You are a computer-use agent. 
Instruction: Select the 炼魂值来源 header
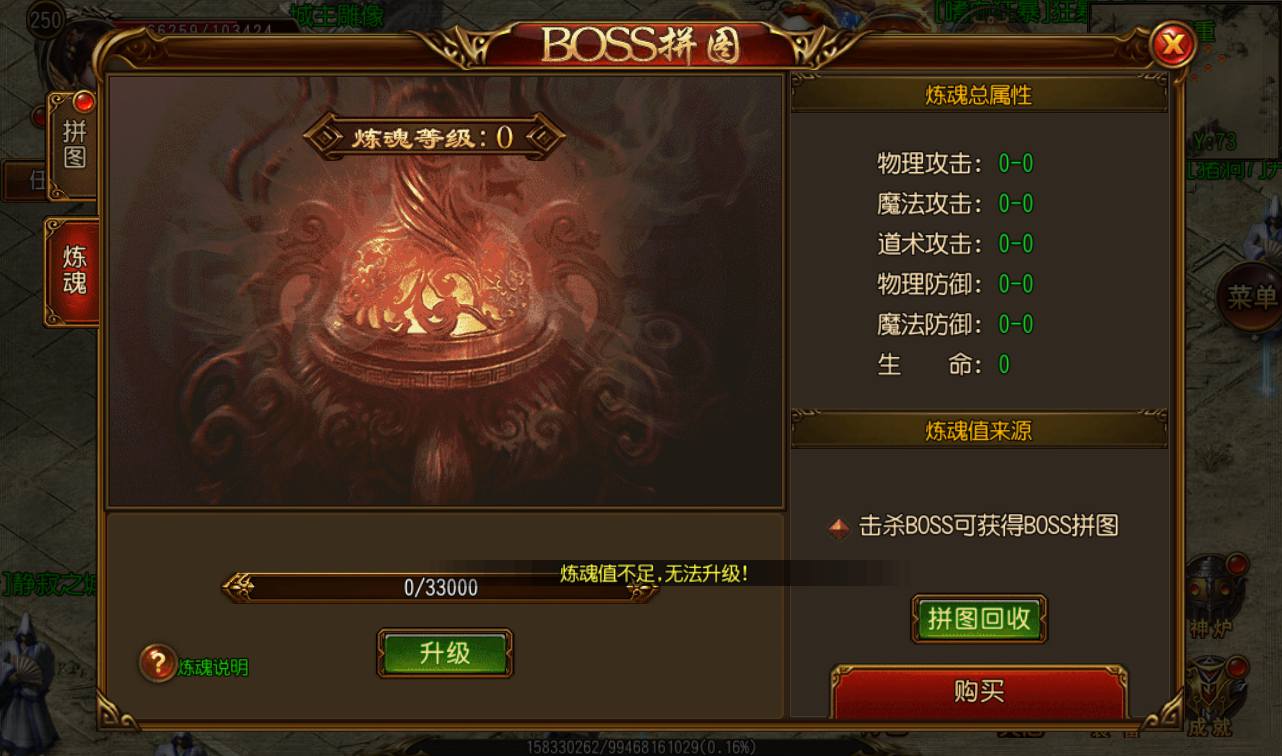coord(979,431)
